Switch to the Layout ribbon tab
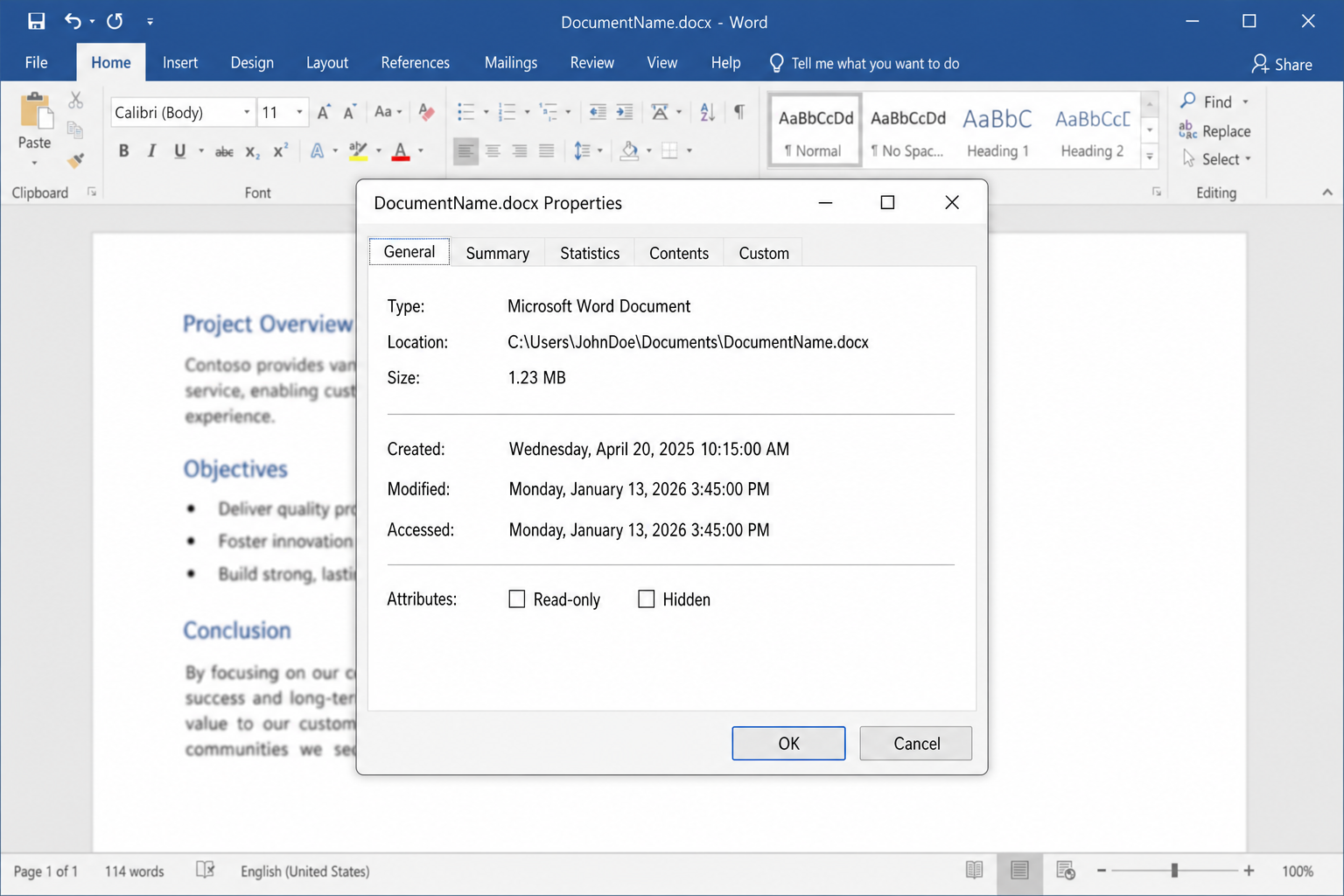The width and height of the screenshot is (1344, 896). click(327, 63)
